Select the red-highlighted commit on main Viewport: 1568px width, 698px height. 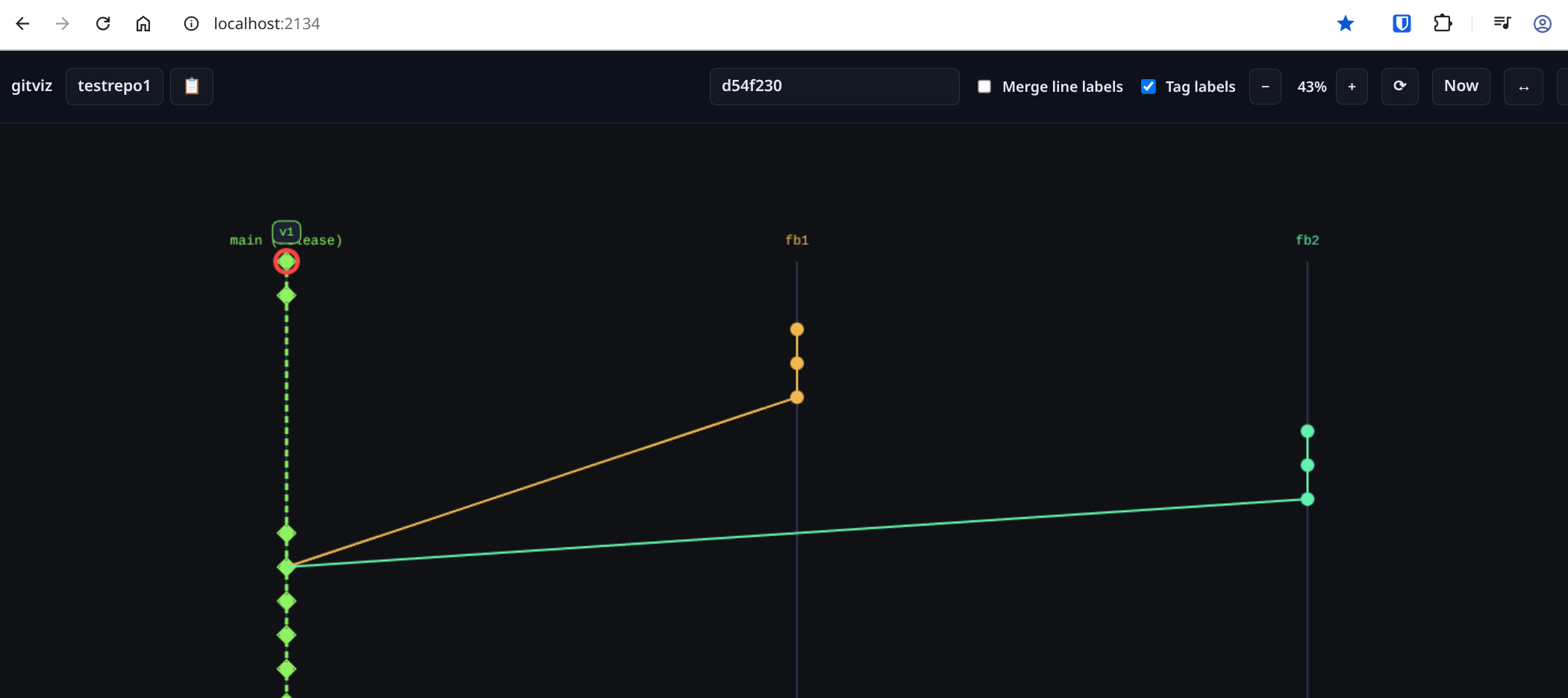(286, 261)
